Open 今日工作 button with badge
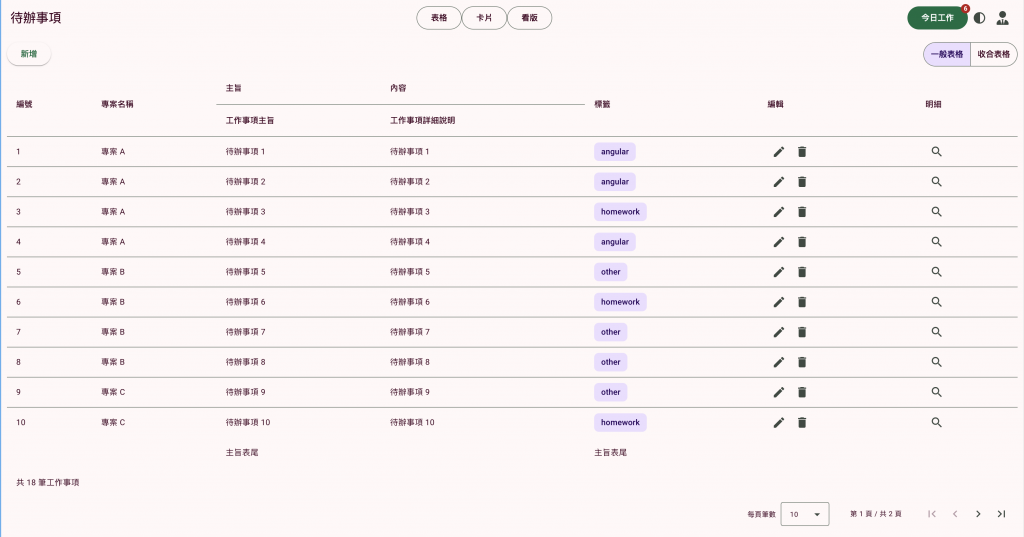 937,18
